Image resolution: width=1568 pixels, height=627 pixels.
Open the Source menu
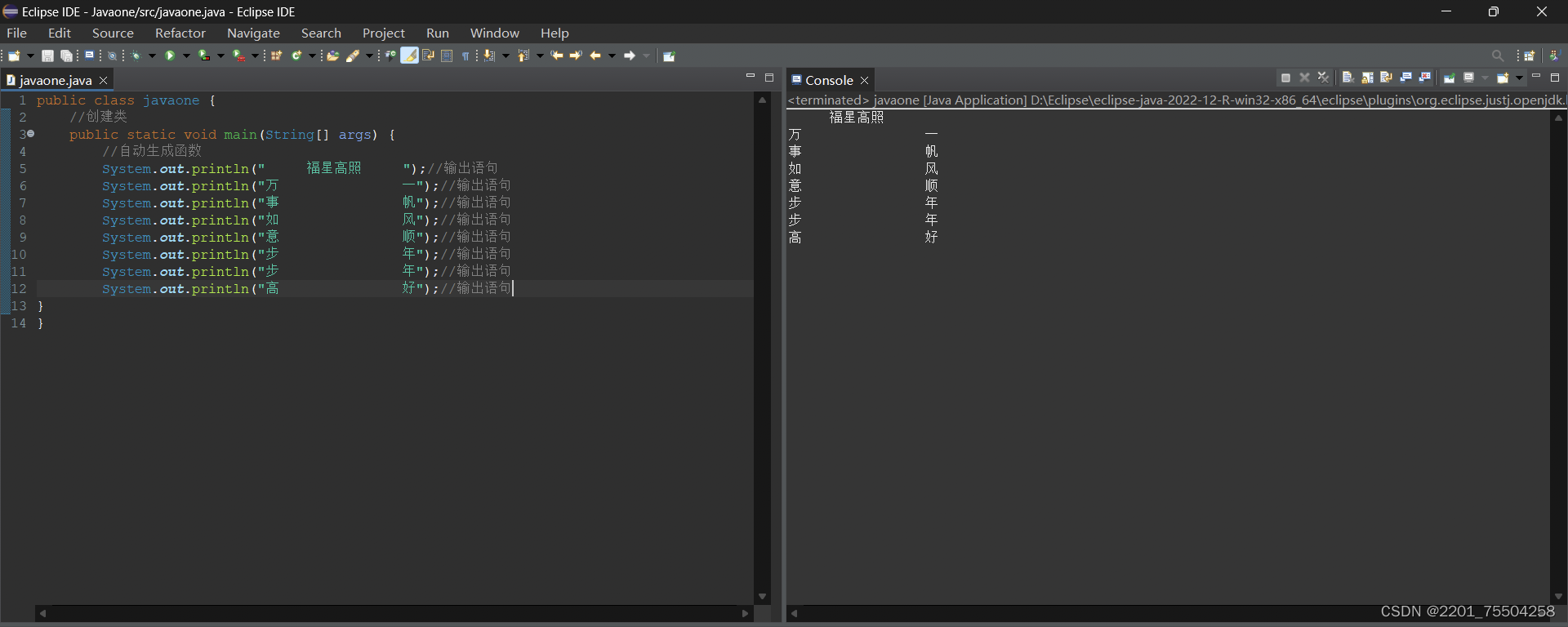pyautogui.click(x=113, y=33)
